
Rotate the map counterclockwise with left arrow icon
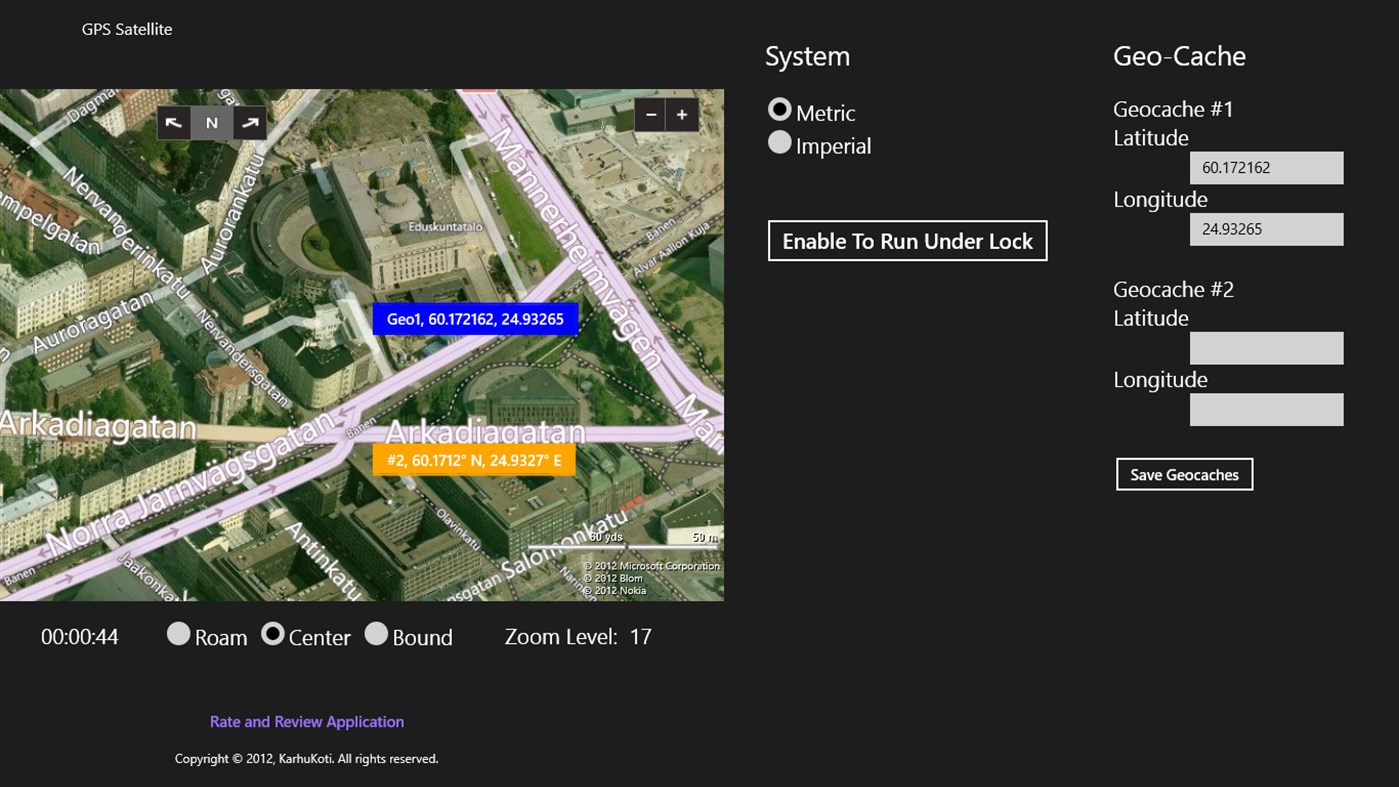pyautogui.click(x=174, y=122)
